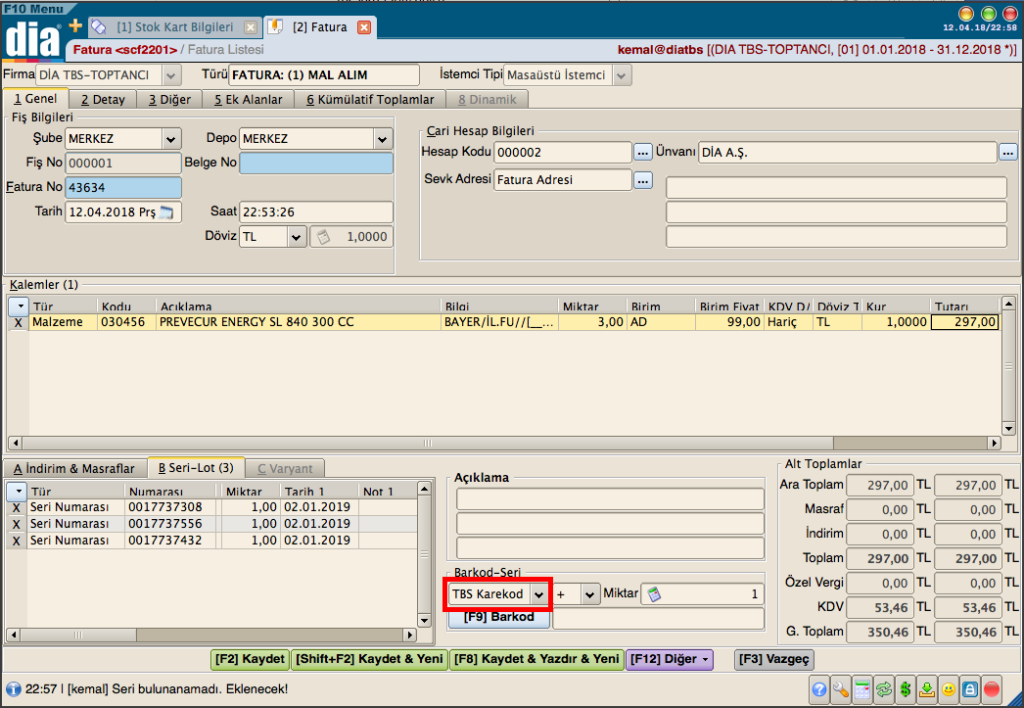Click the Seri-Lot vertical scrollbar up arrow
1024x708 pixels.
[424, 489]
